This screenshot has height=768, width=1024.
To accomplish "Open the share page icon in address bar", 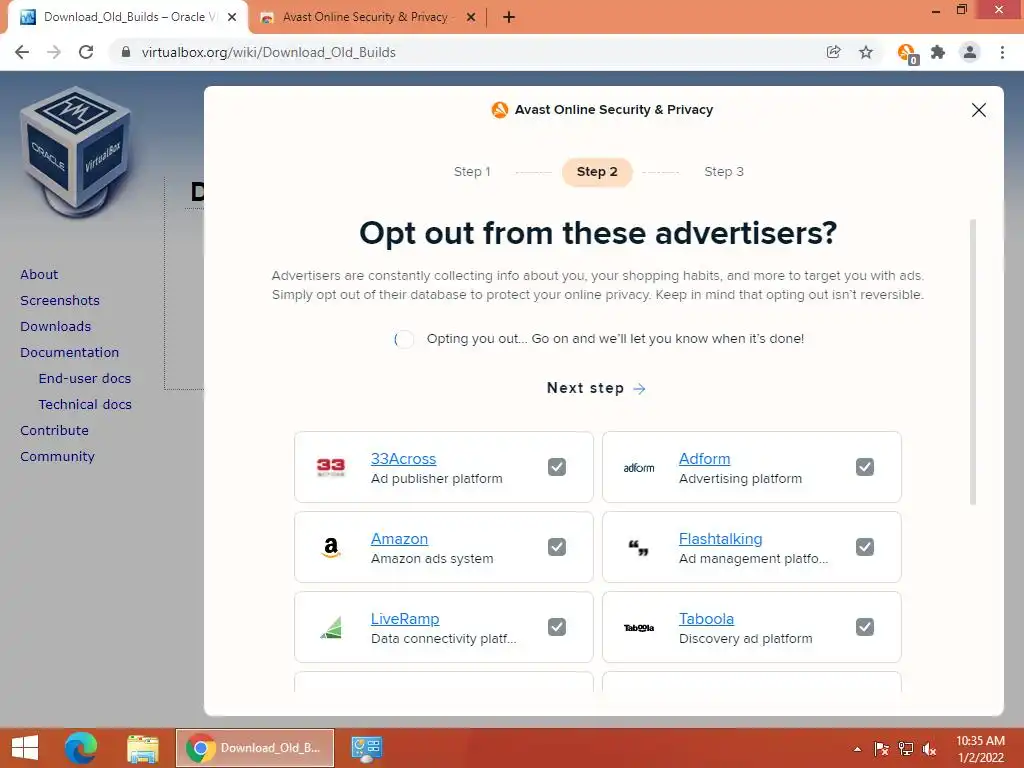I will [833, 52].
